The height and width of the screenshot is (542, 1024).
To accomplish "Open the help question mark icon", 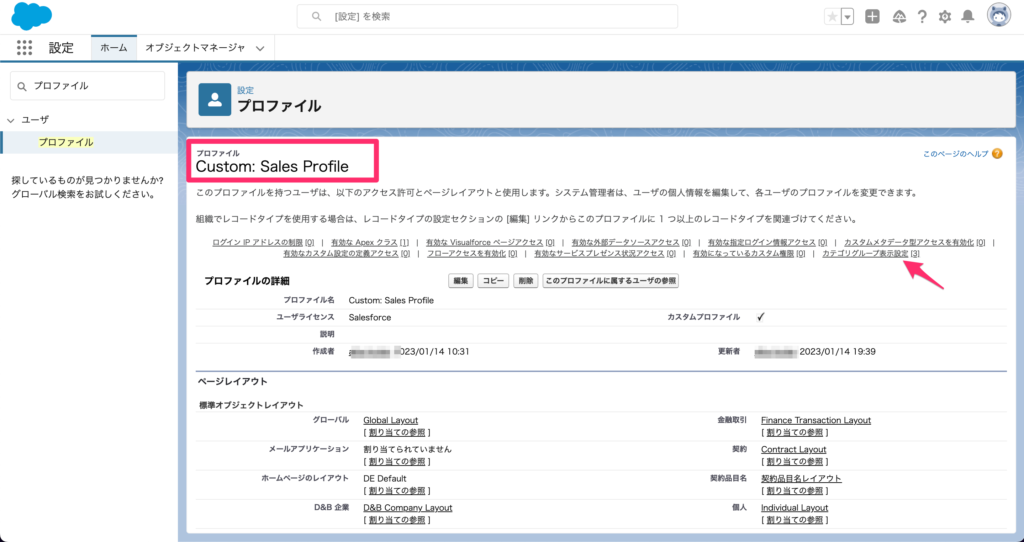I will (x=922, y=17).
